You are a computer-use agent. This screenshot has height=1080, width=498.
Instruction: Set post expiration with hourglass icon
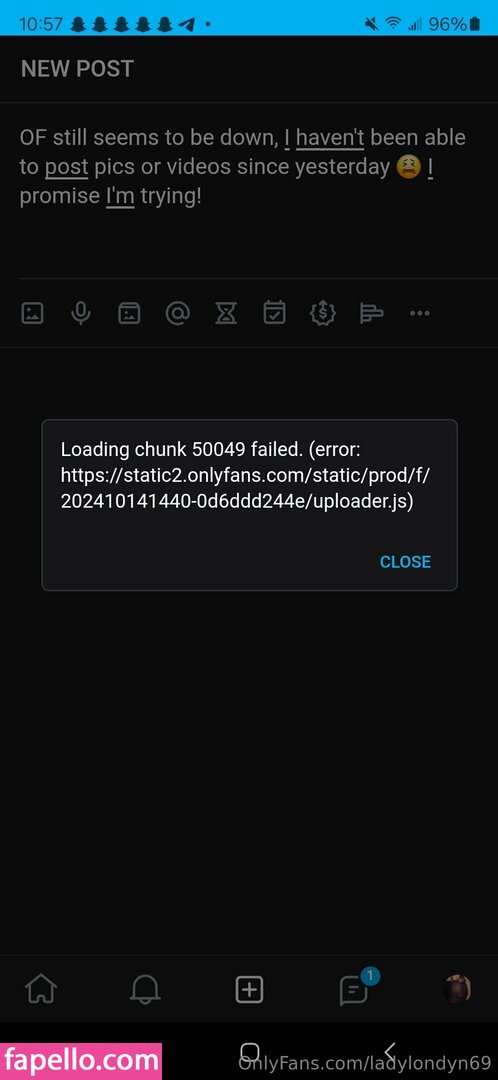tap(226, 313)
